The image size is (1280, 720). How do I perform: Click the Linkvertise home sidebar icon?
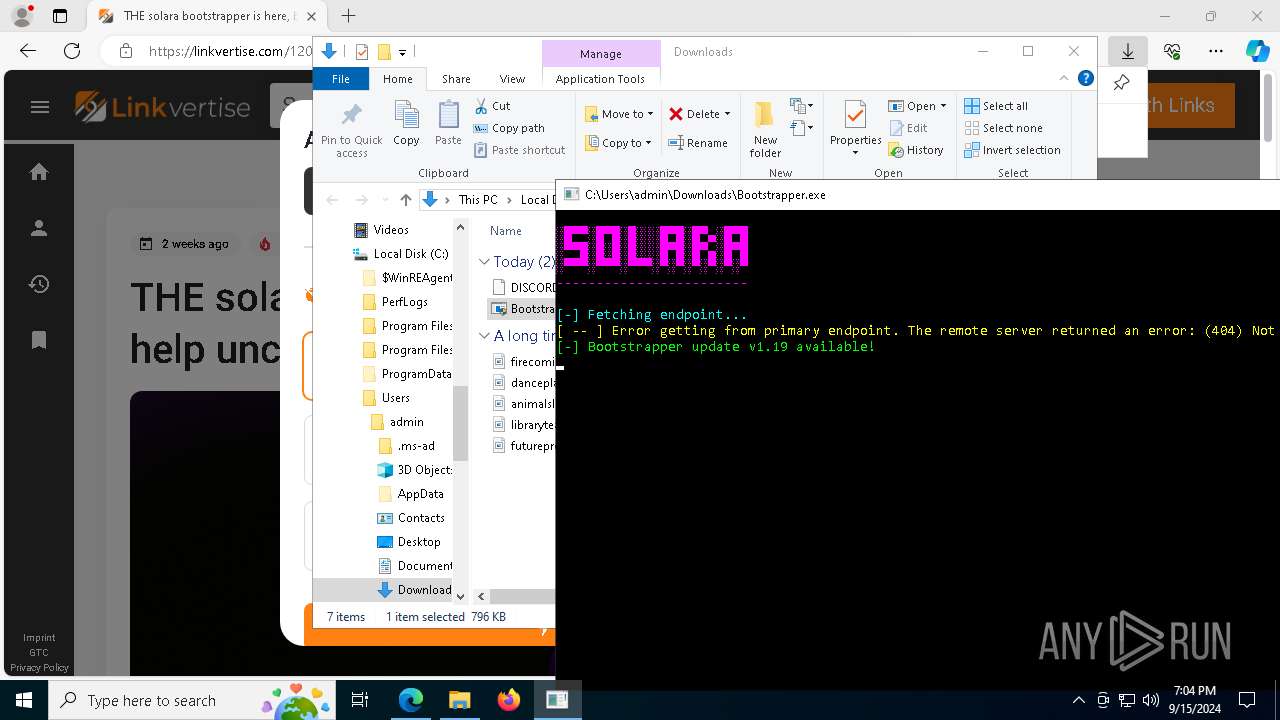click(39, 172)
